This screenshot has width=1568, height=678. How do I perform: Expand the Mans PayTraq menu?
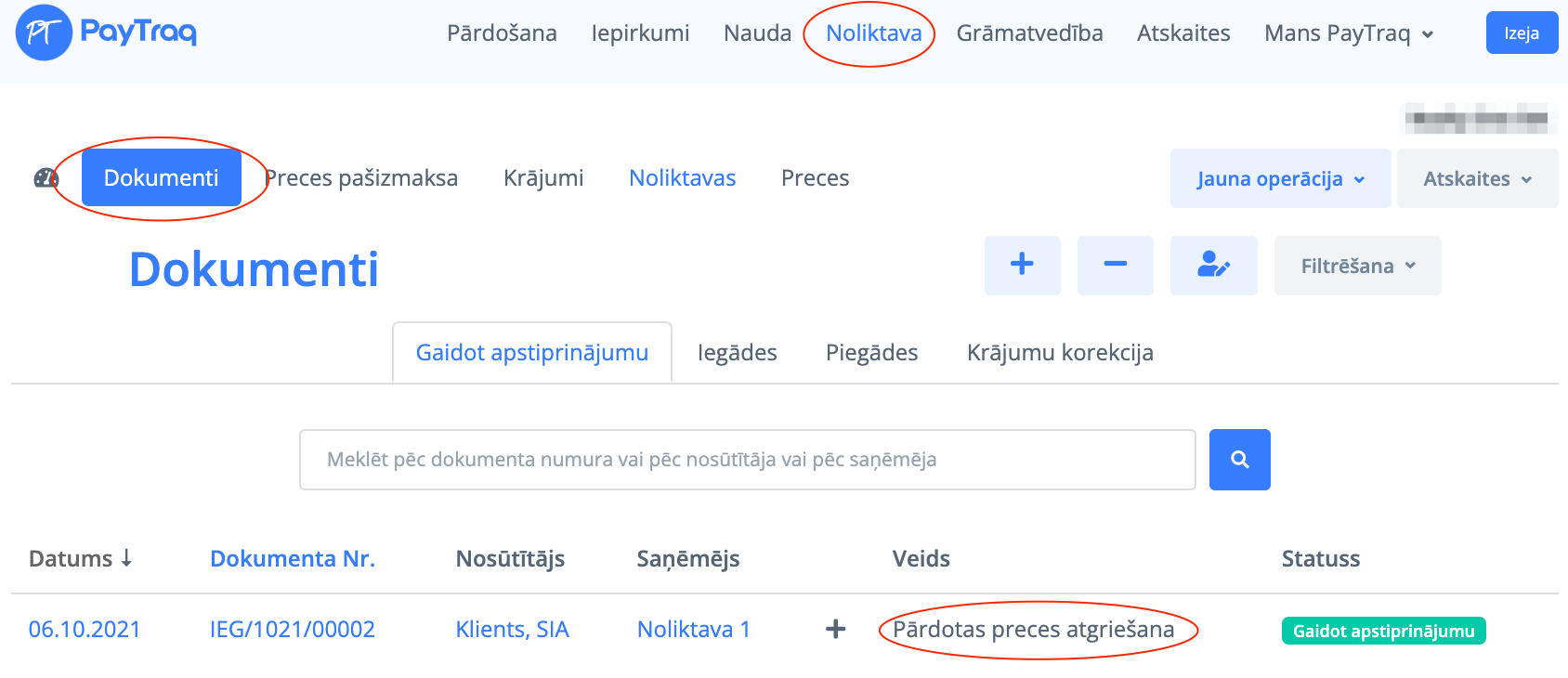[1348, 33]
